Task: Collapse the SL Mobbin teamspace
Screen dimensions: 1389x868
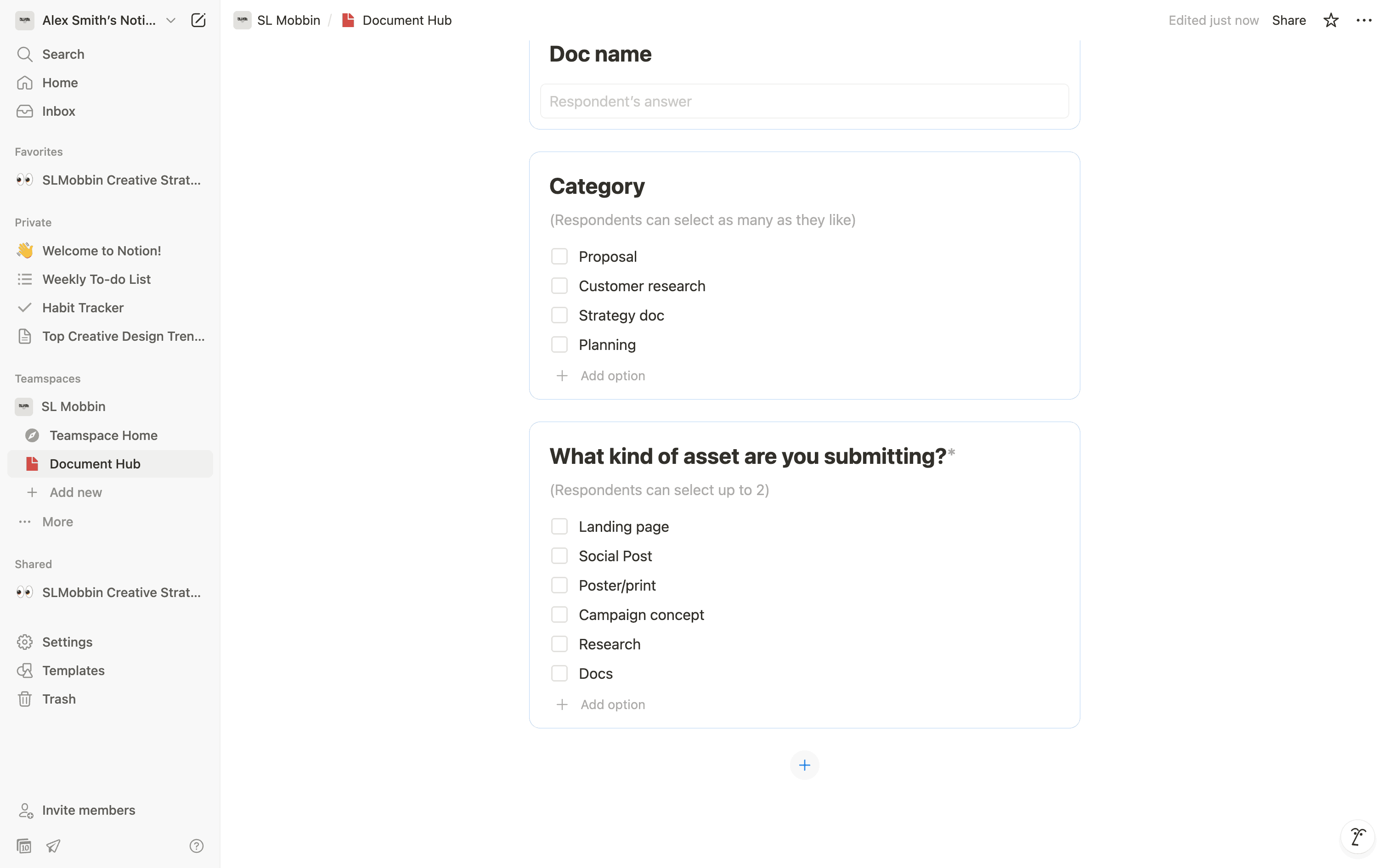Action: (73, 406)
